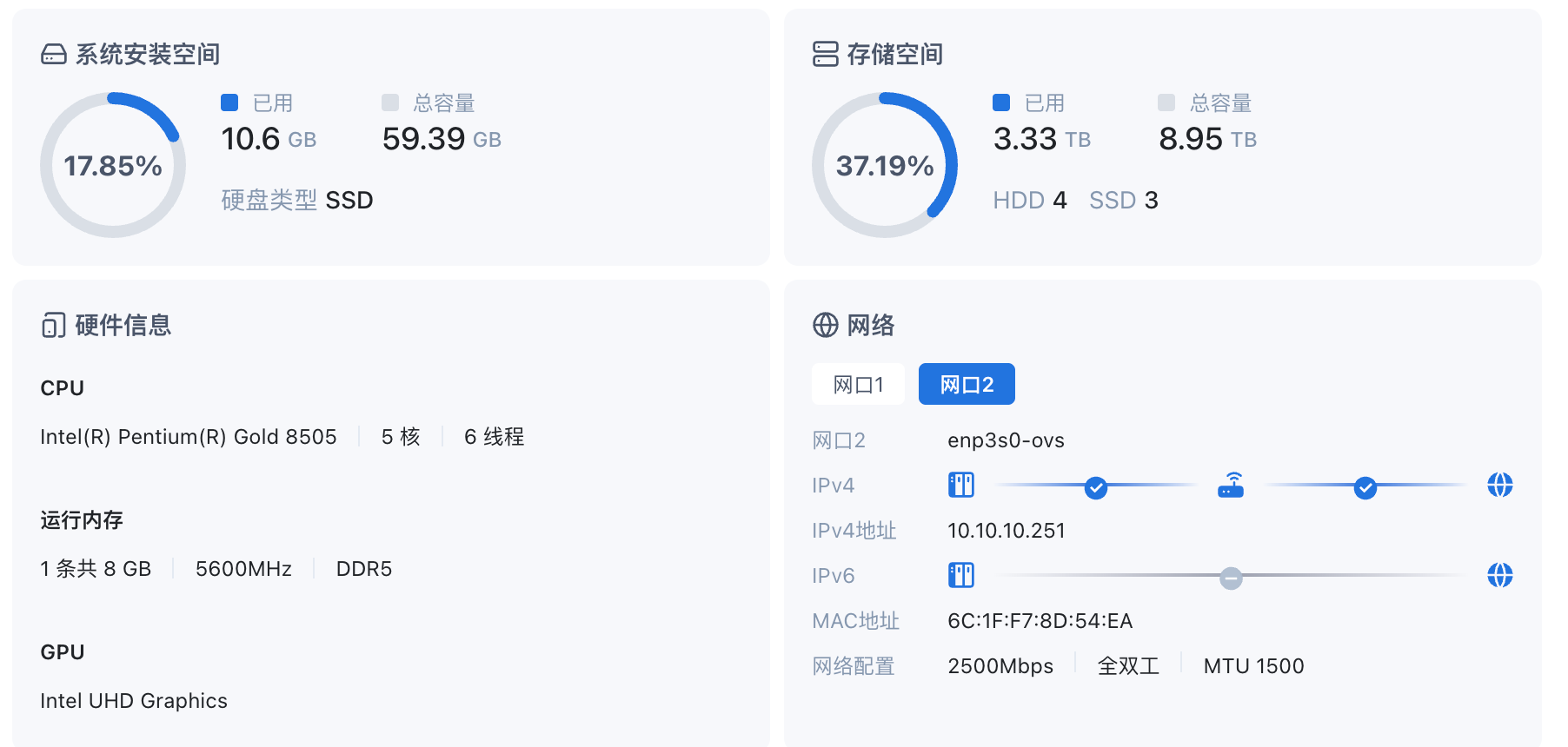Click the 17.85% system usage ring
1568x747 pixels.
[113, 165]
